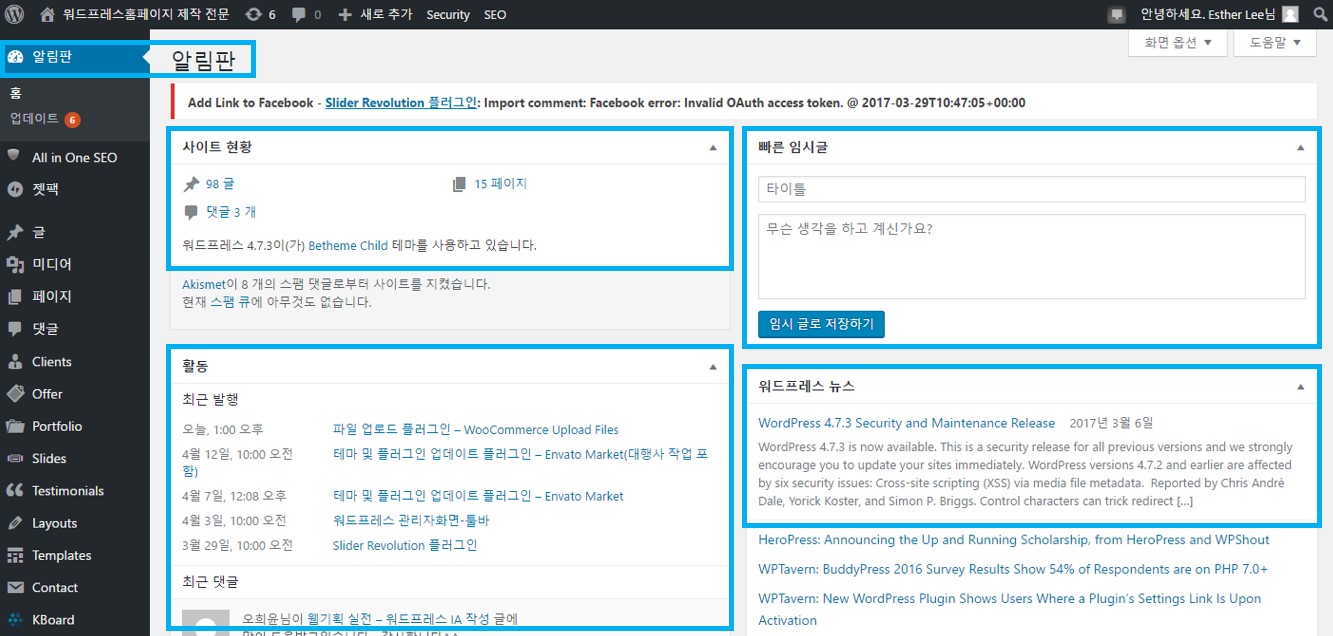Viewport: 1333px width, 636px height.
Task: Open the KBoard menu in sidebar
Action: (x=52, y=620)
